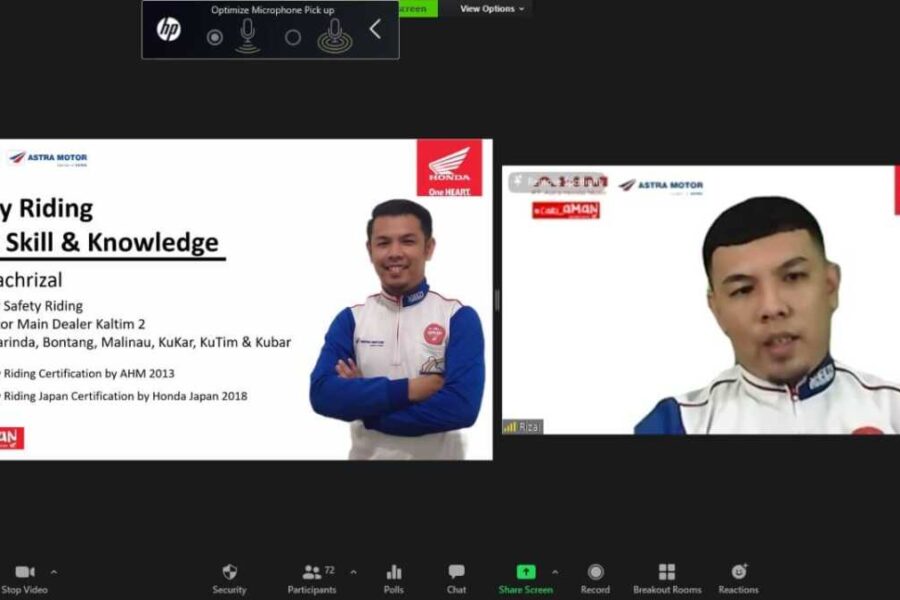Start recording with the Record button

coord(595,572)
